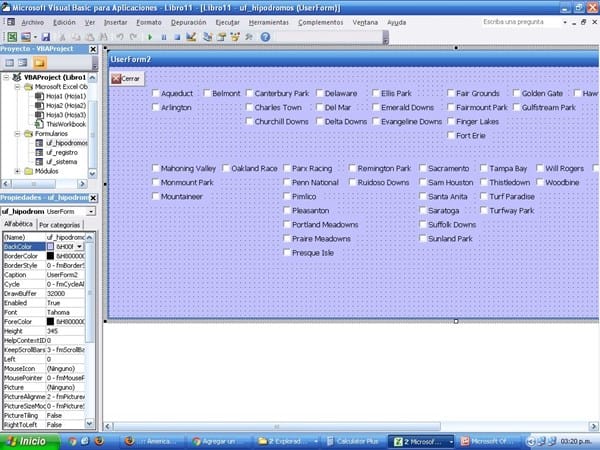Screen dimensions: 600x450
Task: Collapse the VBAProject (Libro1) tree node
Action: pos(6,77)
